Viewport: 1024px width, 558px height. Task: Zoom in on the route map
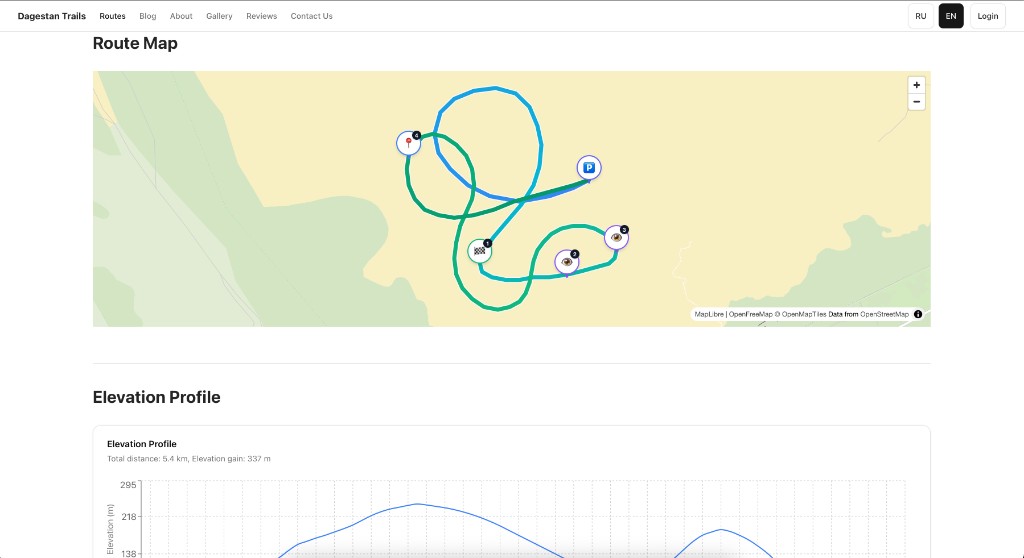pos(916,85)
